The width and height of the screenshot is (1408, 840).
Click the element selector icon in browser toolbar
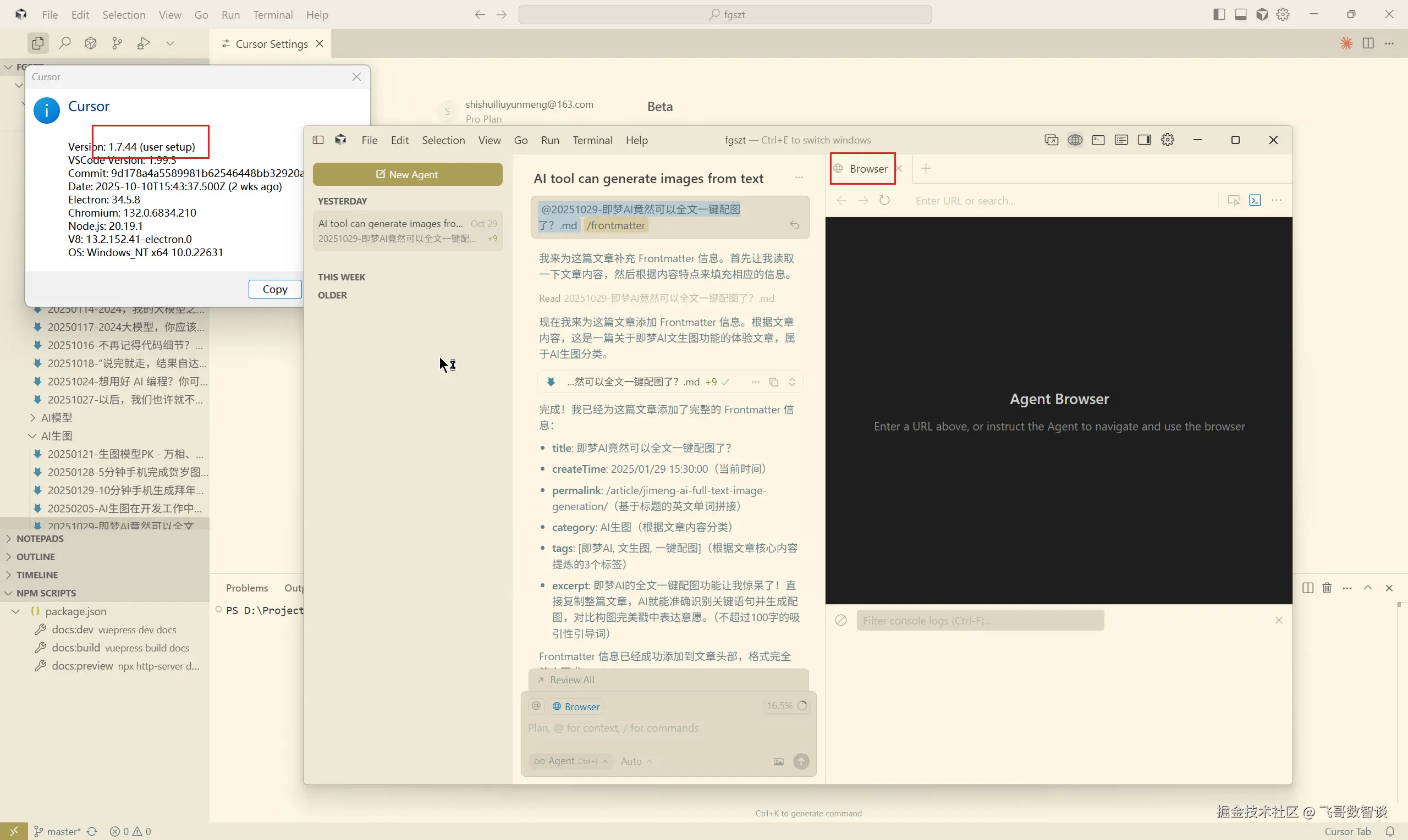pos(1233,200)
